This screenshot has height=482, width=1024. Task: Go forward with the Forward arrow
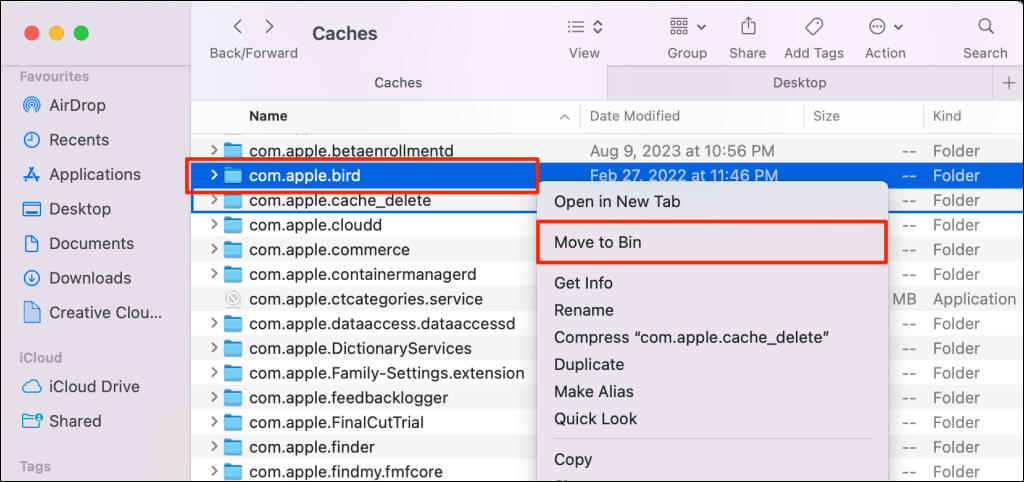pos(269,27)
